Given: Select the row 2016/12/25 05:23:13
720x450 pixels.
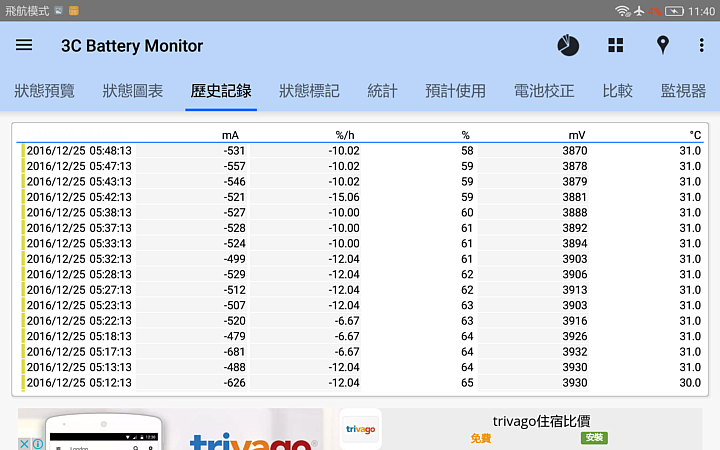Looking at the screenshot, I should pos(362,305).
